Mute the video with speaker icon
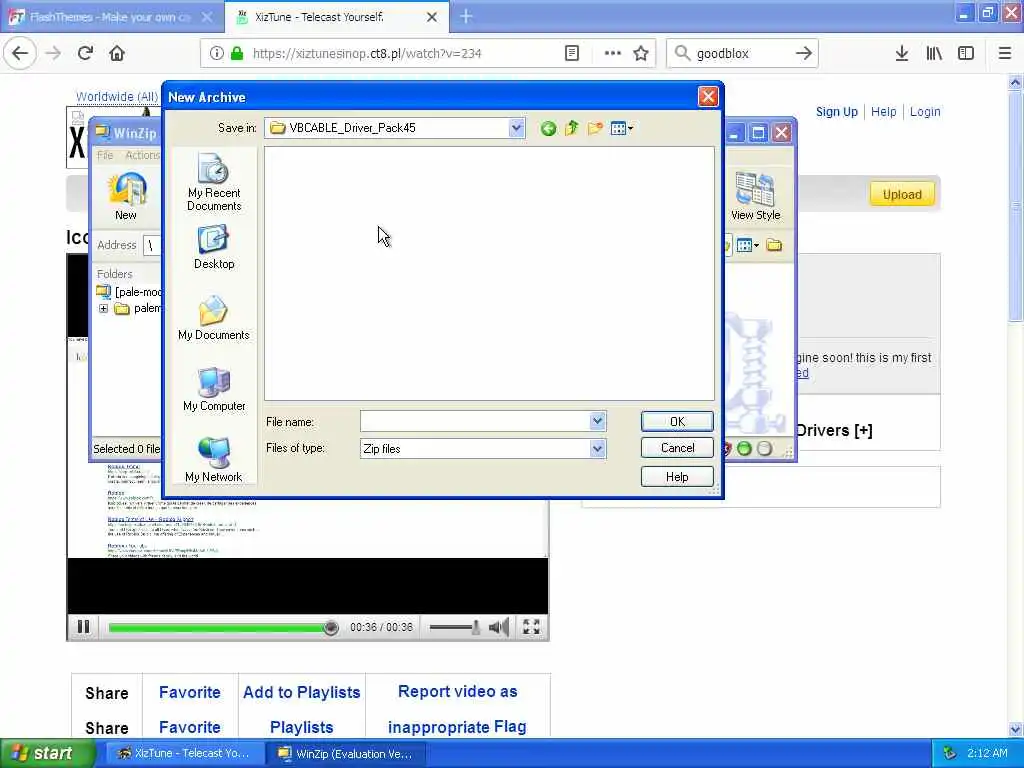1024x768 pixels. point(499,628)
